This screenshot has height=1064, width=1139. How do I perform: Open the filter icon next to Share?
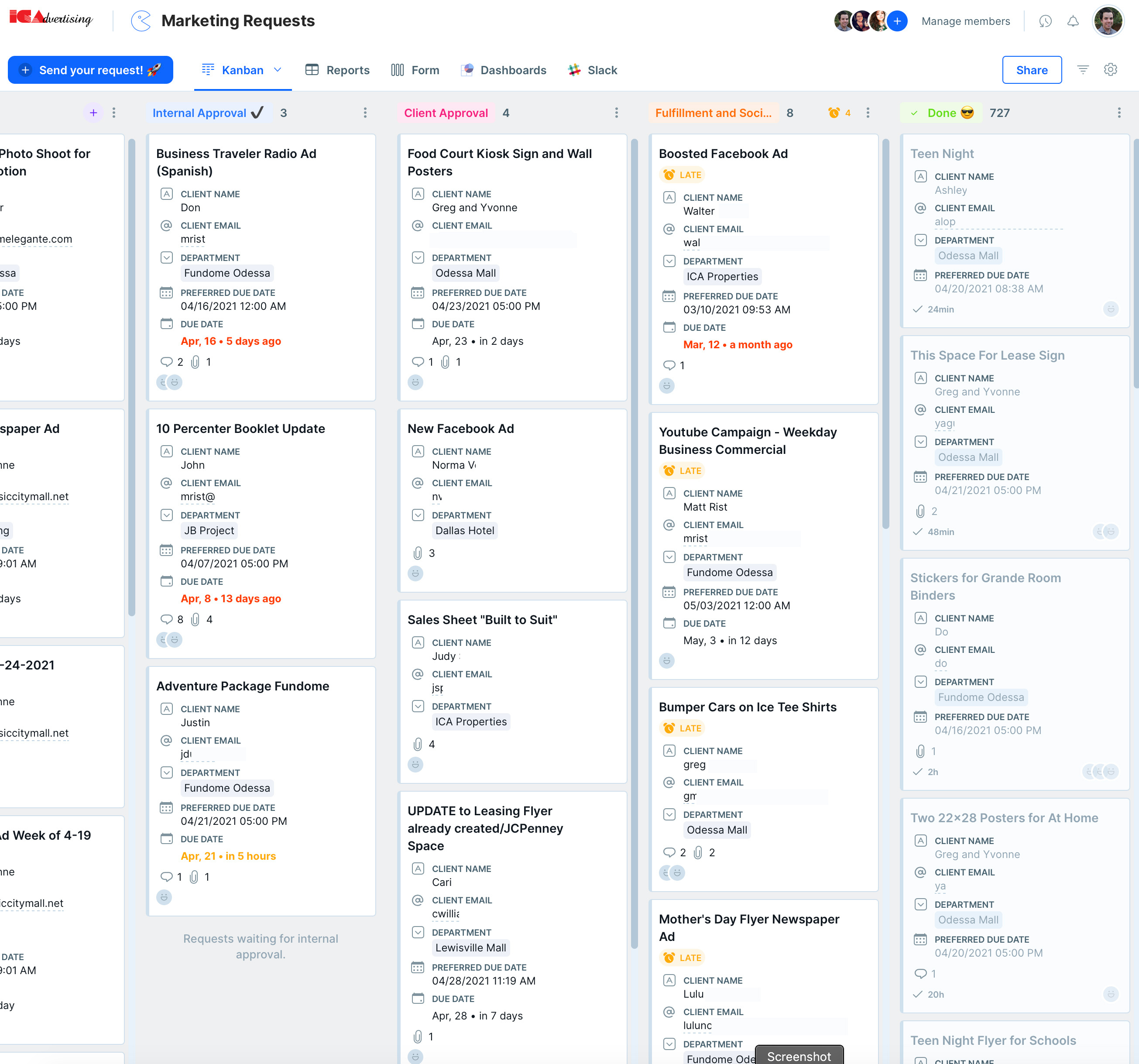1083,70
